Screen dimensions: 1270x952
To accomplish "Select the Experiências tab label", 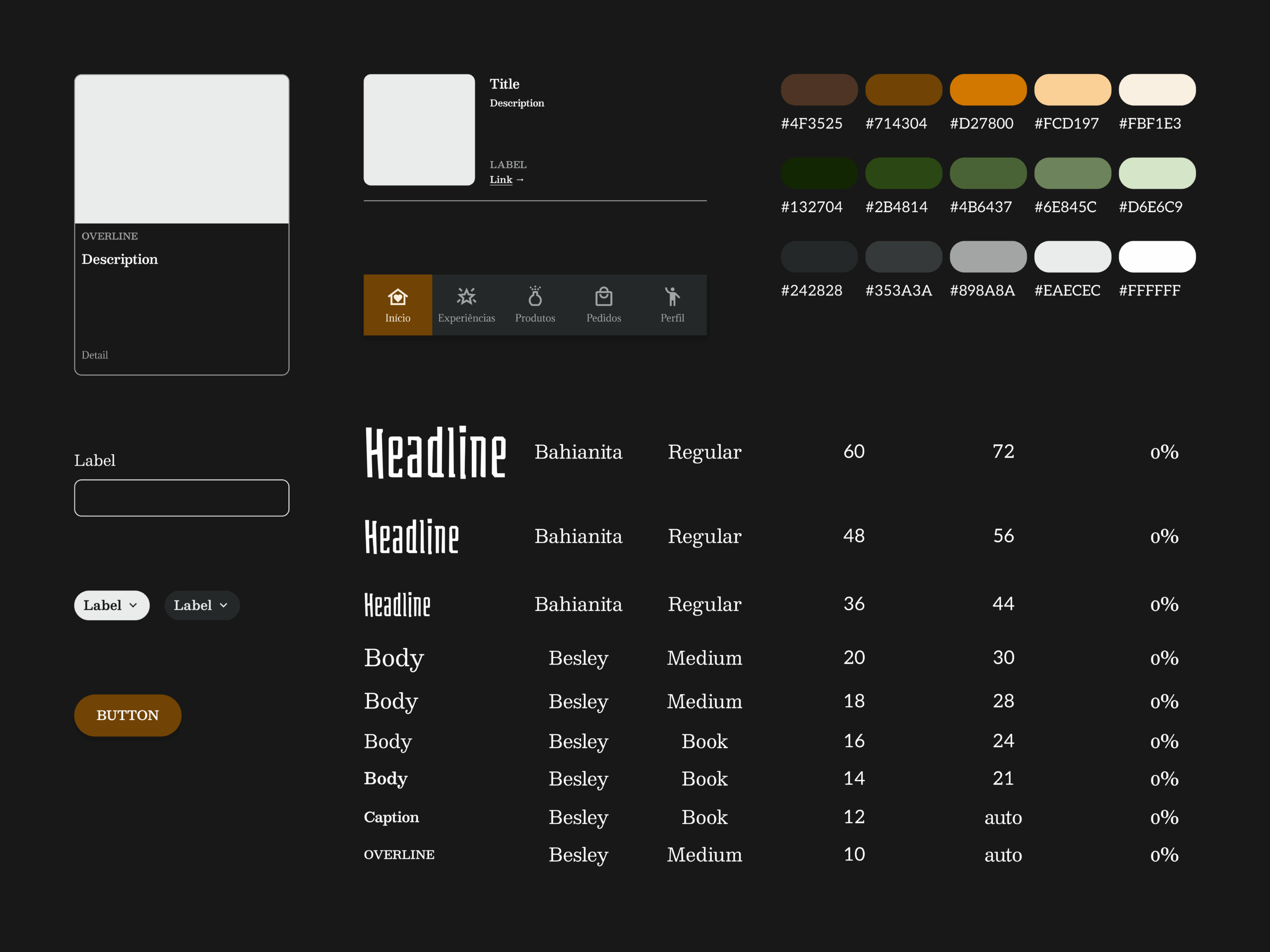I will 466,318.
